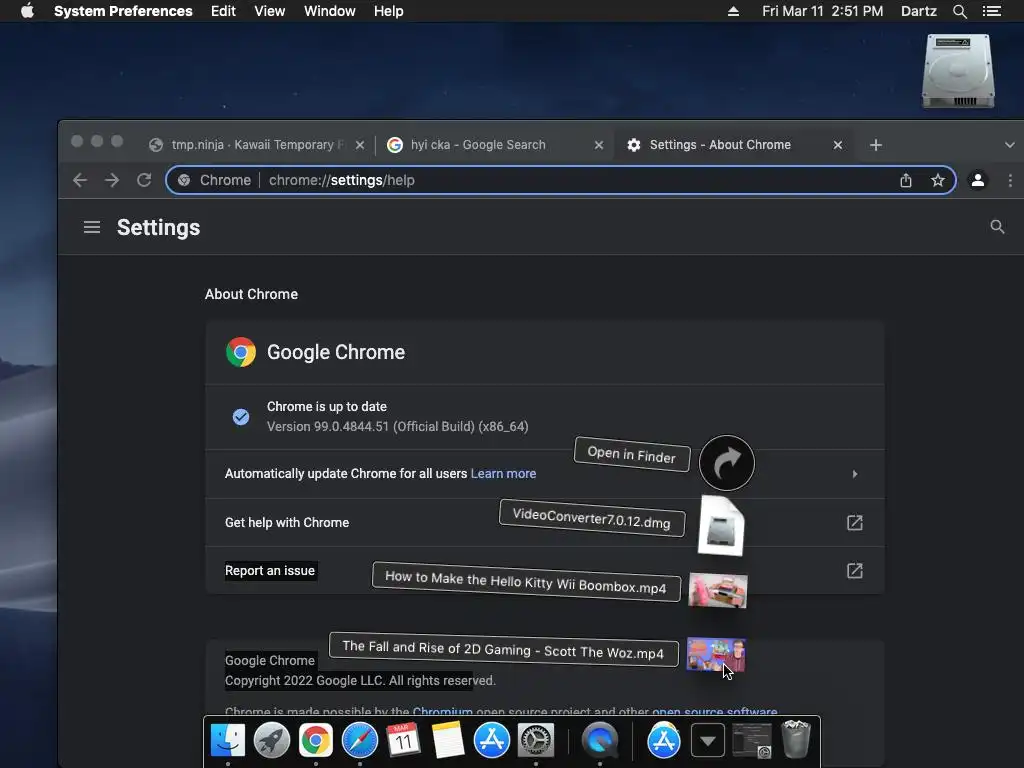Share this page via the share icon
The height and width of the screenshot is (768, 1024).
pyautogui.click(x=906, y=180)
